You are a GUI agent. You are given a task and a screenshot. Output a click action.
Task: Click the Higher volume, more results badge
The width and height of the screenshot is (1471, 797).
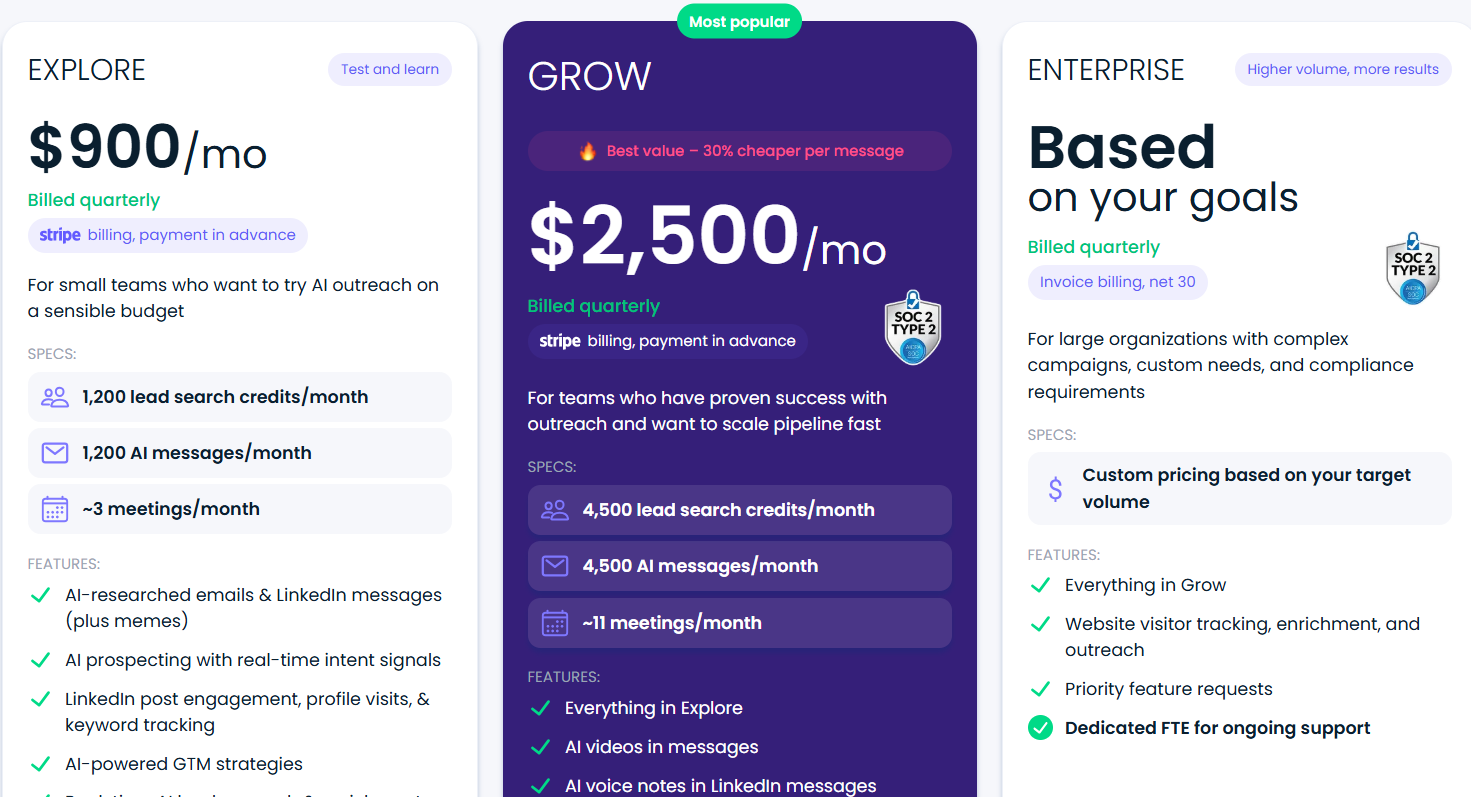tap(1342, 69)
